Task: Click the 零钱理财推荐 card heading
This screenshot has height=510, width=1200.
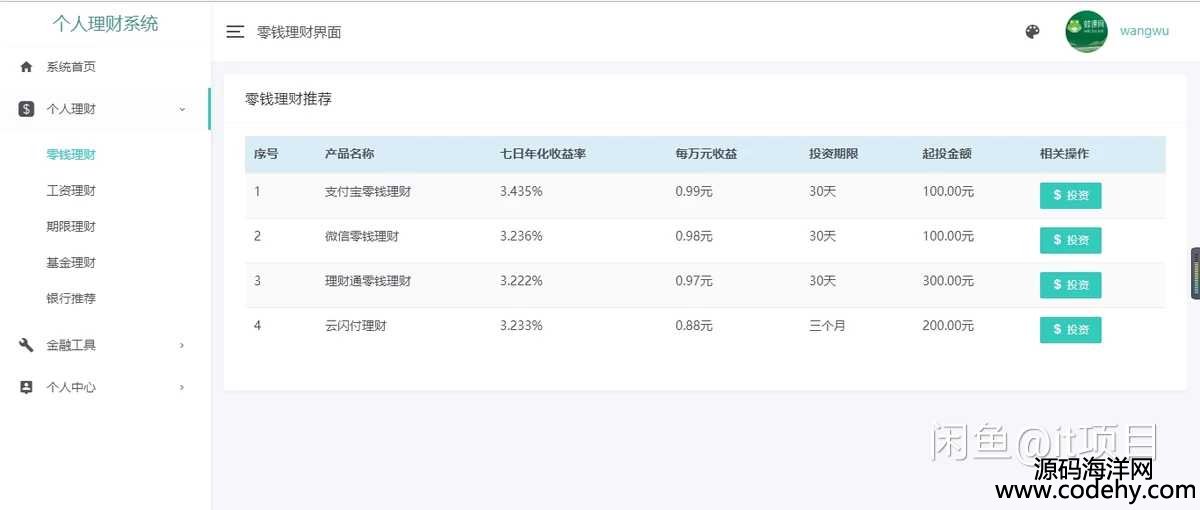Action: click(288, 99)
